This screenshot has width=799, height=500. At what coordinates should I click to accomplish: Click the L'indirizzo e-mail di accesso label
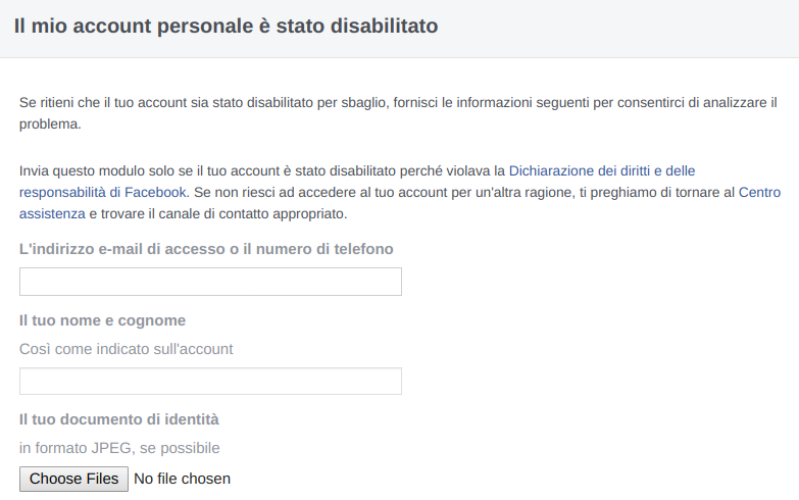pos(206,249)
